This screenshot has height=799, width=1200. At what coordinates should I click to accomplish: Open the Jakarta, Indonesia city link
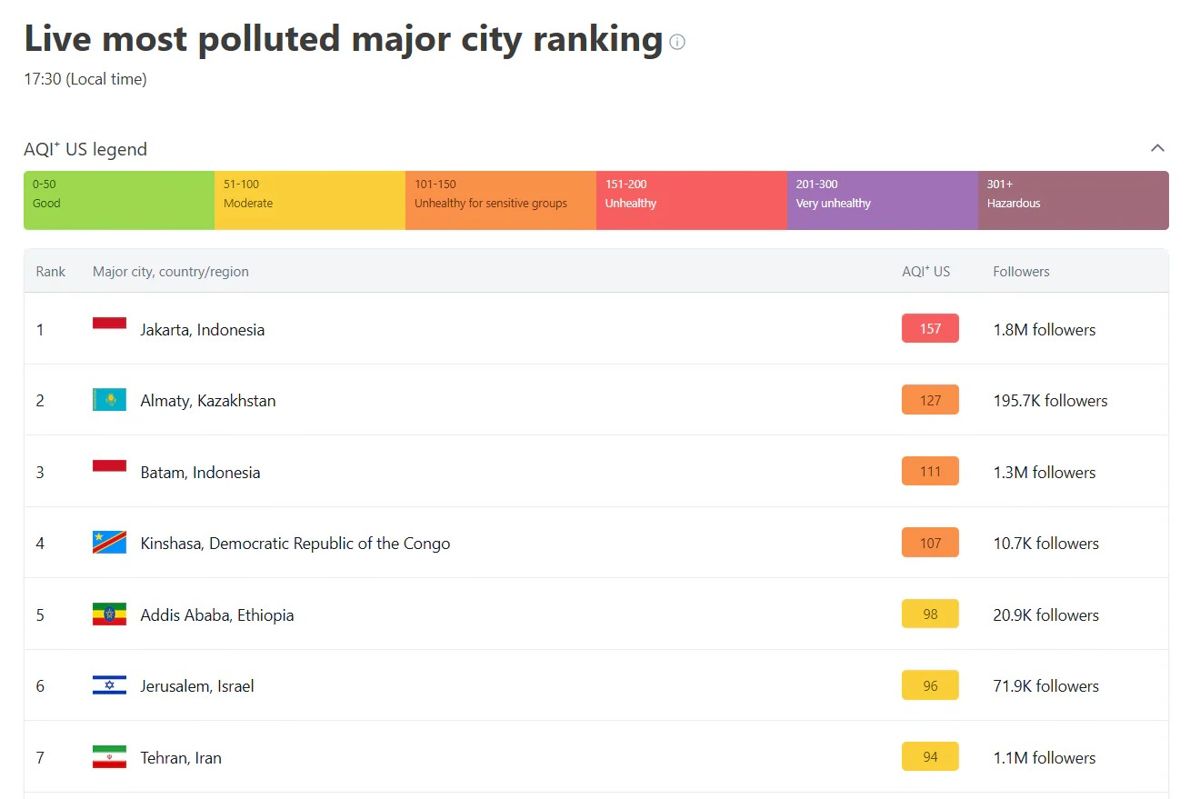tap(202, 329)
